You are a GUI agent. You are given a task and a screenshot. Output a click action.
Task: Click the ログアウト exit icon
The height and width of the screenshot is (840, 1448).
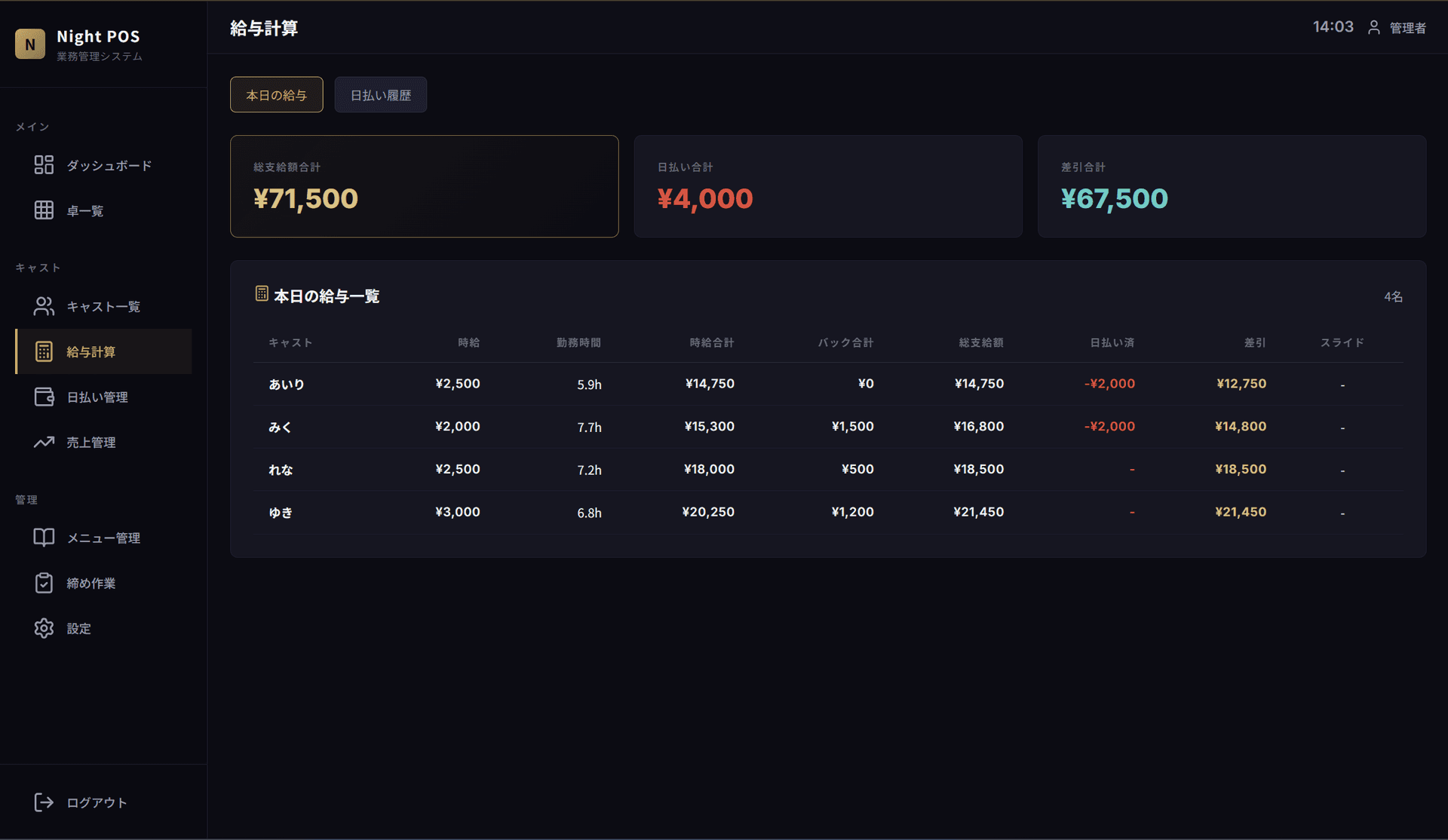(x=44, y=802)
